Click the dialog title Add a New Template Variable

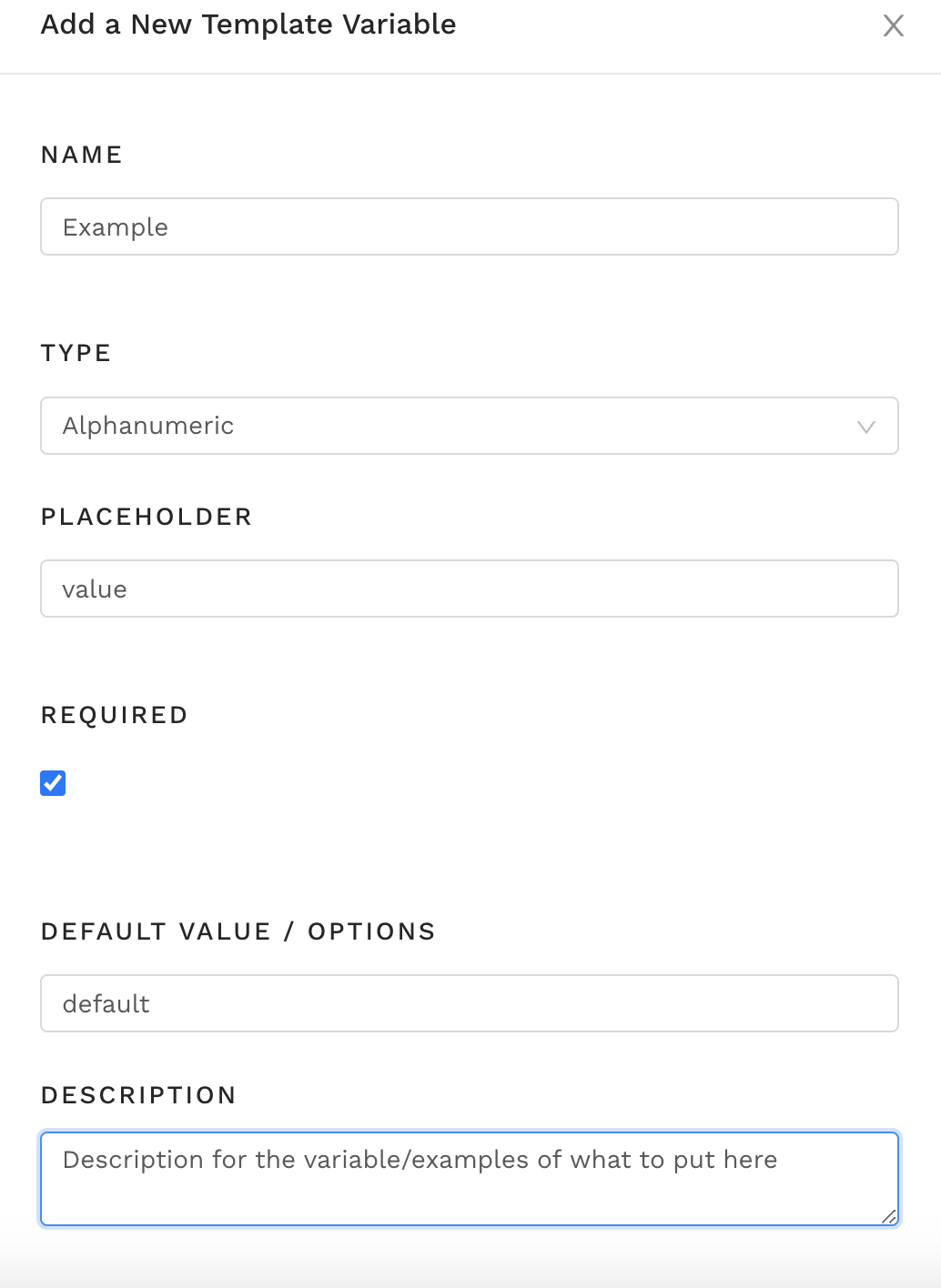click(x=248, y=25)
